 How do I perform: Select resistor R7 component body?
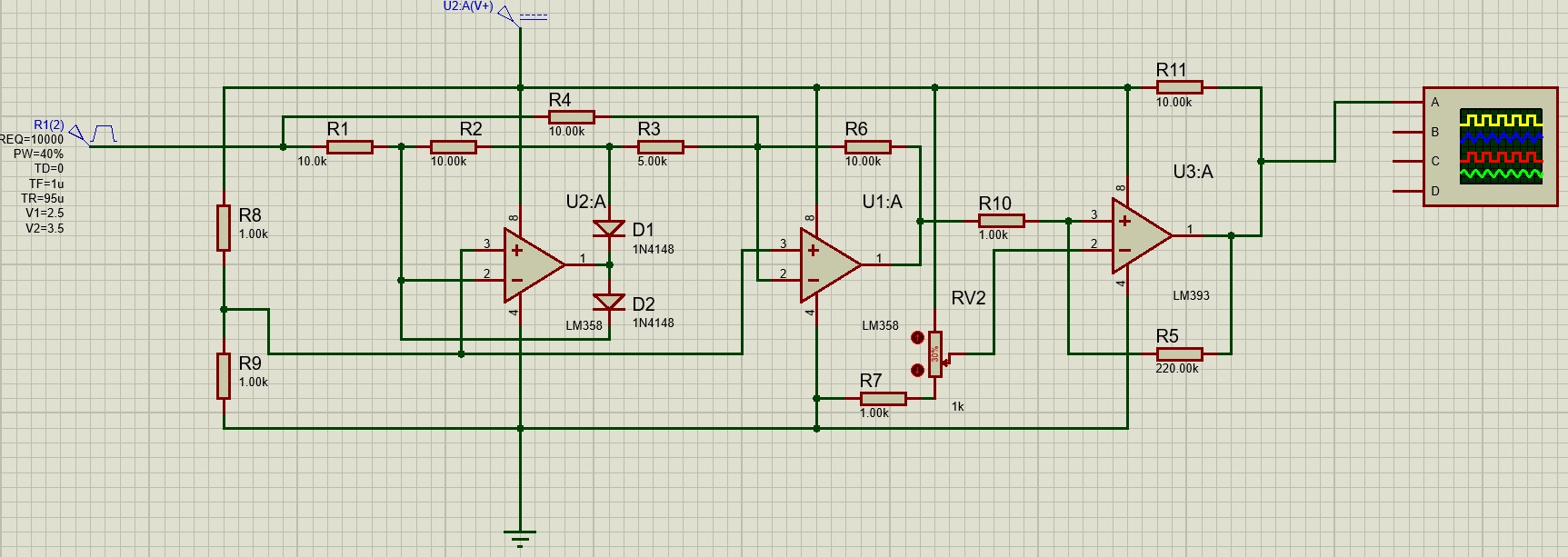(884, 399)
